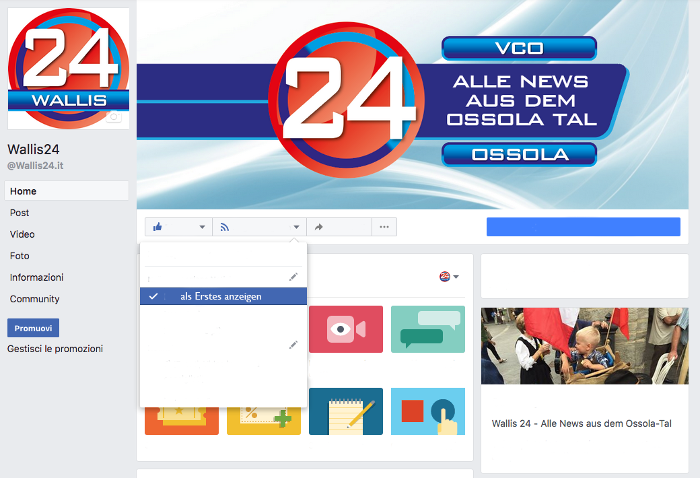
Task: Click 'Wallis 24 - Alle News aus dem Ossola-Tal' text
Action: pyautogui.click(x=581, y=424)
